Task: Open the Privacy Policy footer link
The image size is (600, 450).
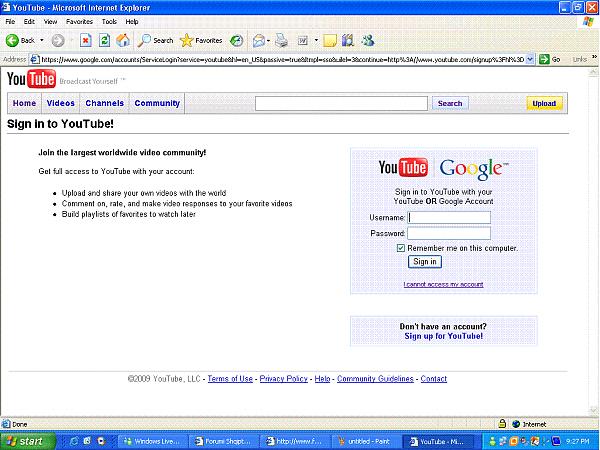Action: pos(284,379)
